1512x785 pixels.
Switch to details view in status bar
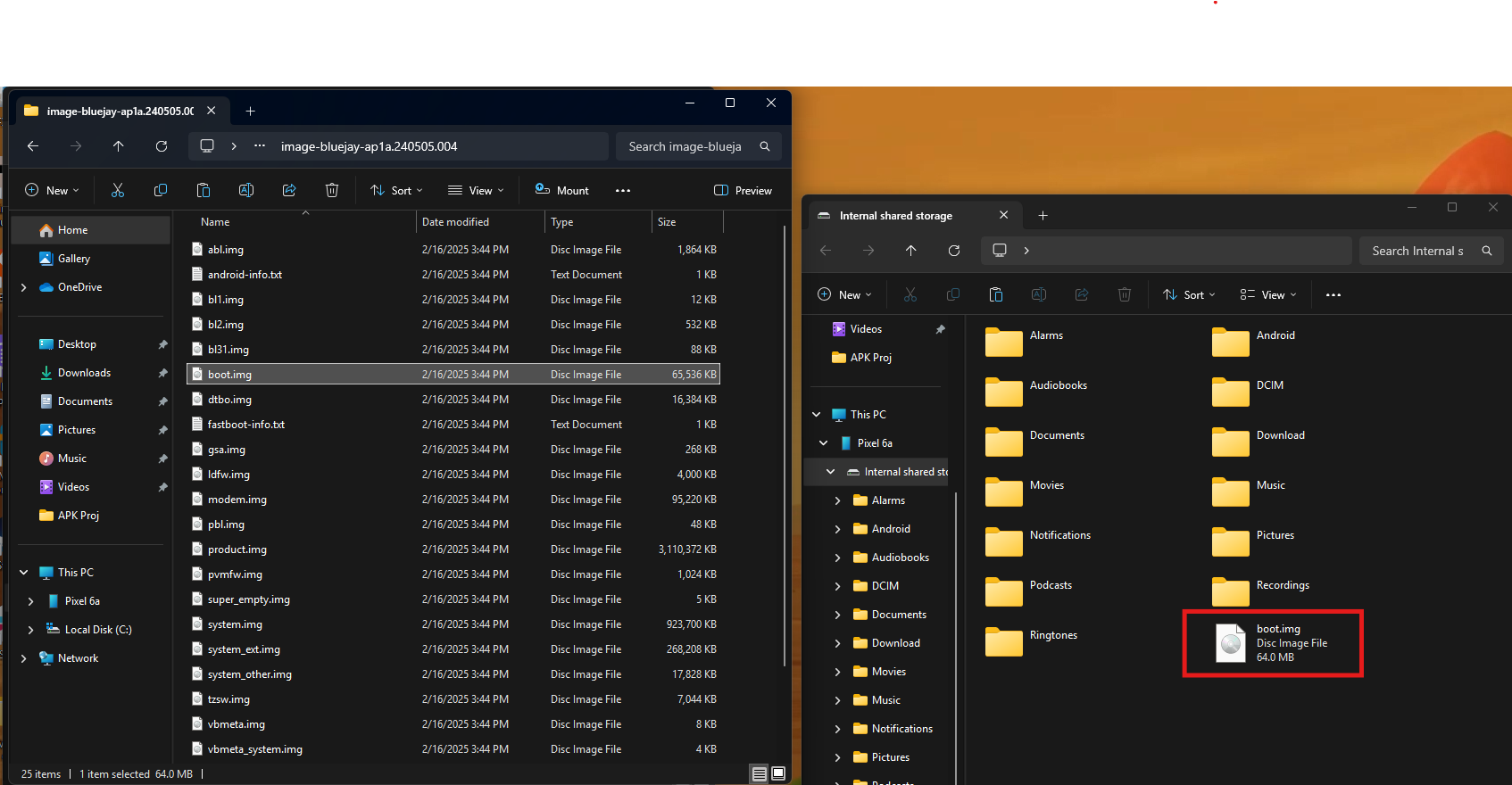(x=759, y=773)
